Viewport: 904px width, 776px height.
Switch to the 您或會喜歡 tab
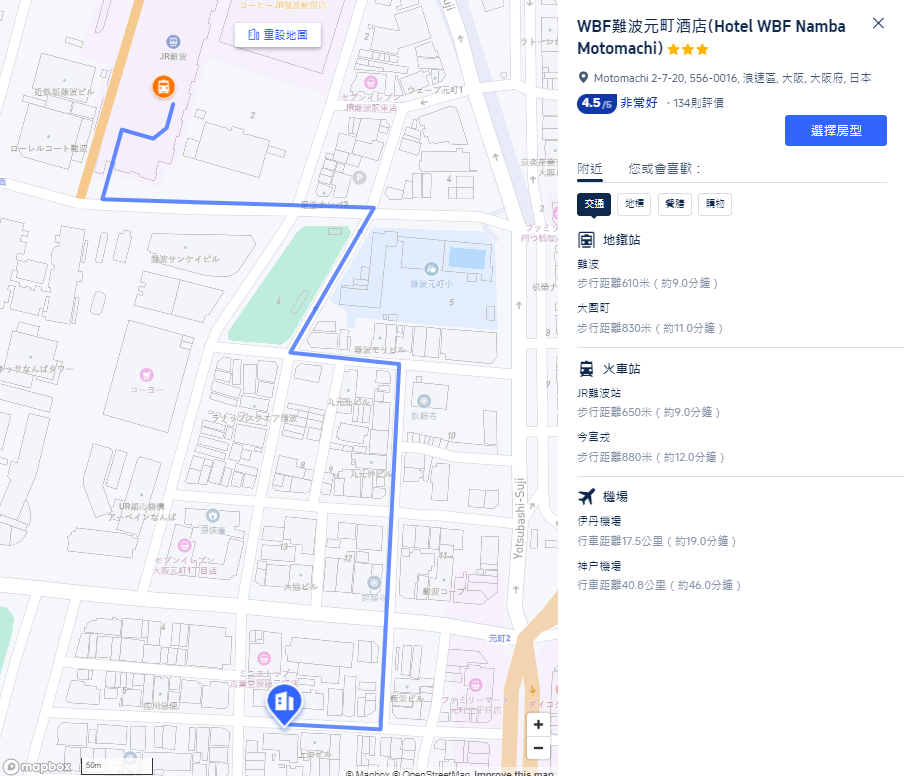(x=664, y=168)
